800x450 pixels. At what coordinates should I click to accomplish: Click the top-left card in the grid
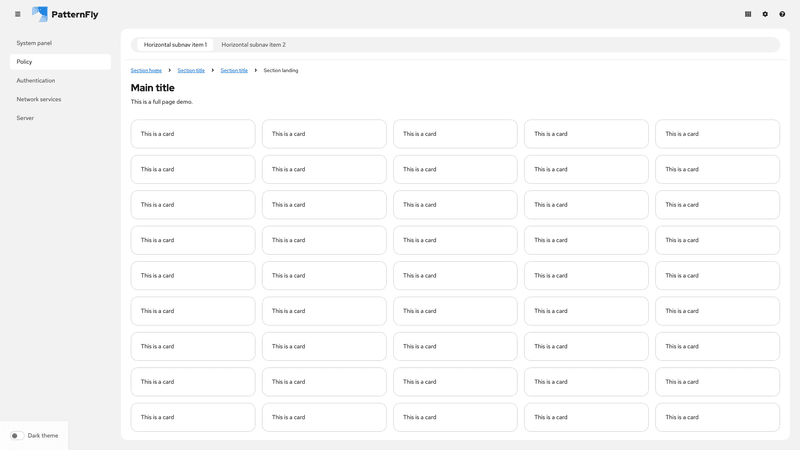tap(193, 134)
